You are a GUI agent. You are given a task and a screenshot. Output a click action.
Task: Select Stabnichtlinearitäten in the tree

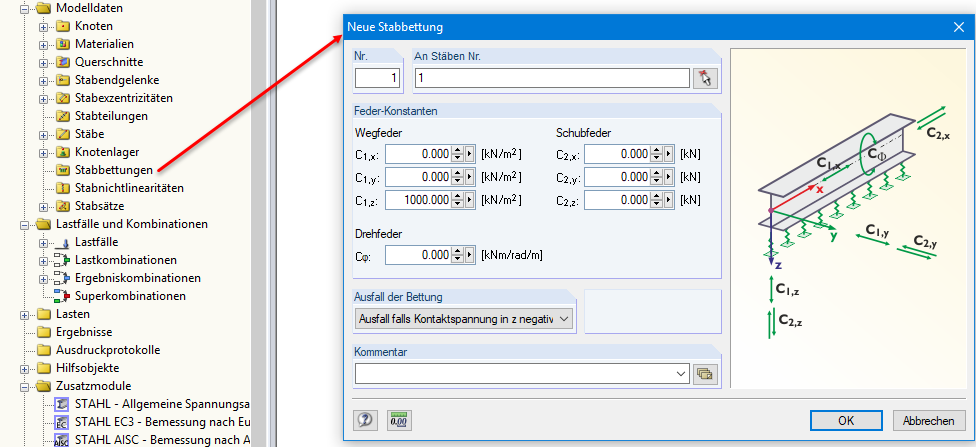129,188
